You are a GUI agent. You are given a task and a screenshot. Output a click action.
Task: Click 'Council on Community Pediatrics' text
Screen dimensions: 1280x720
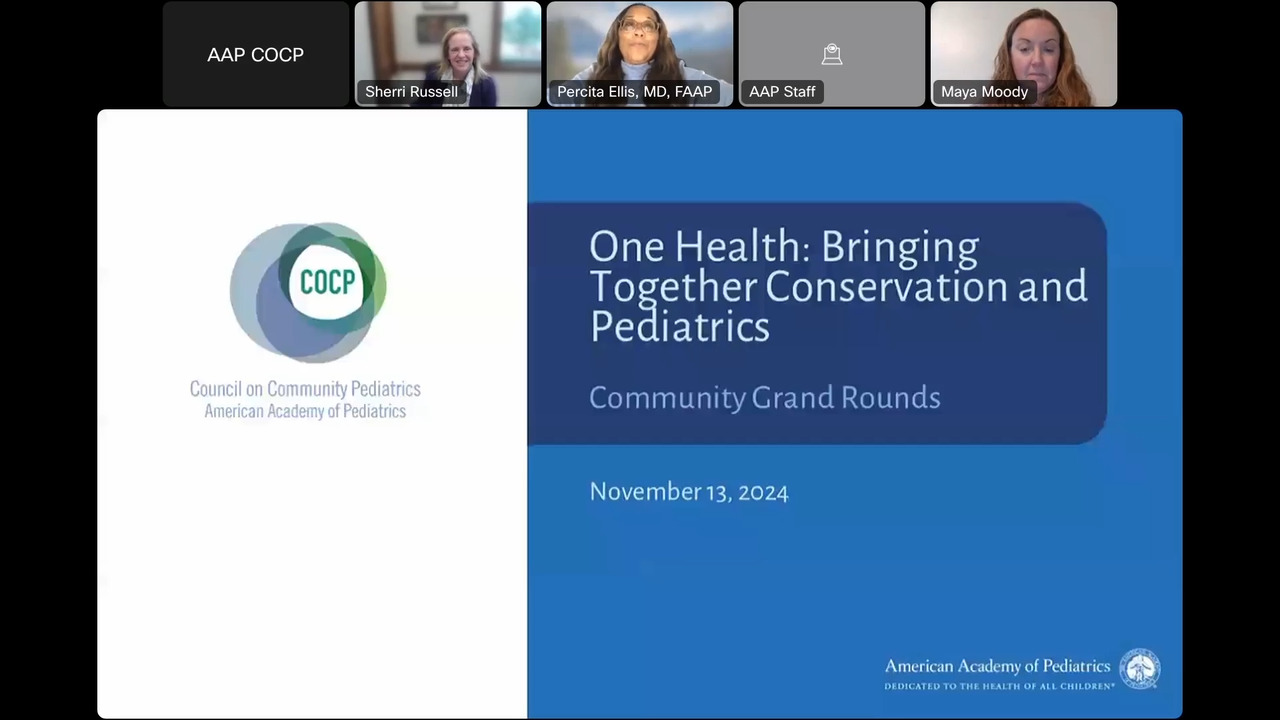click(305, 389)
